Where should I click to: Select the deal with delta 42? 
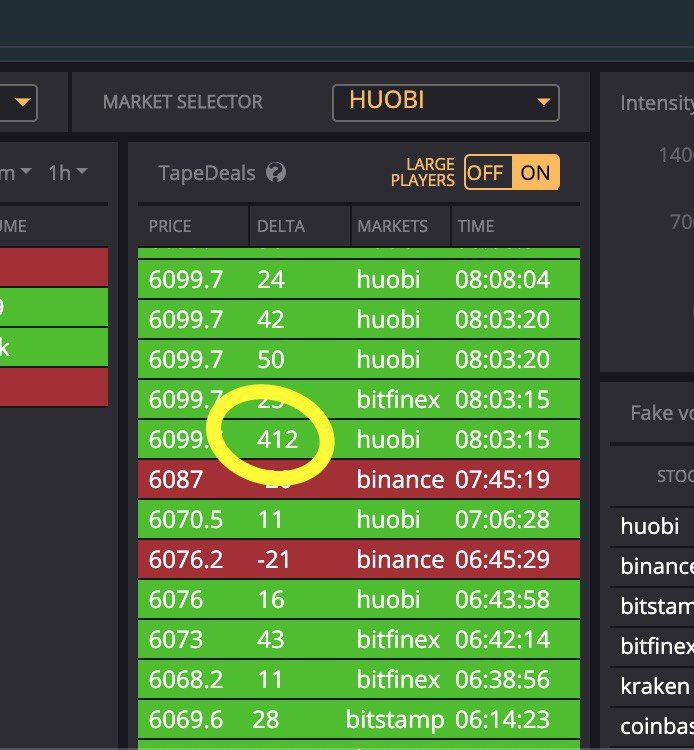pyautogui.click(x=359, y=320)
